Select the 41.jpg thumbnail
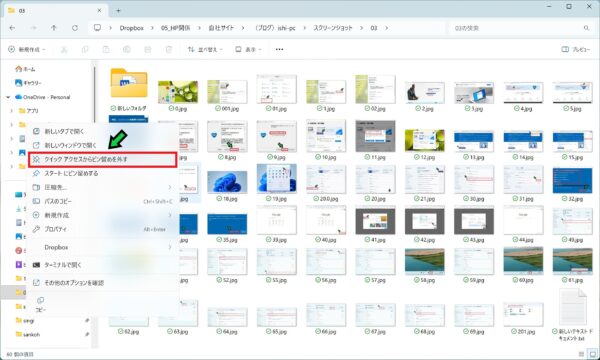 click(375, 222)
